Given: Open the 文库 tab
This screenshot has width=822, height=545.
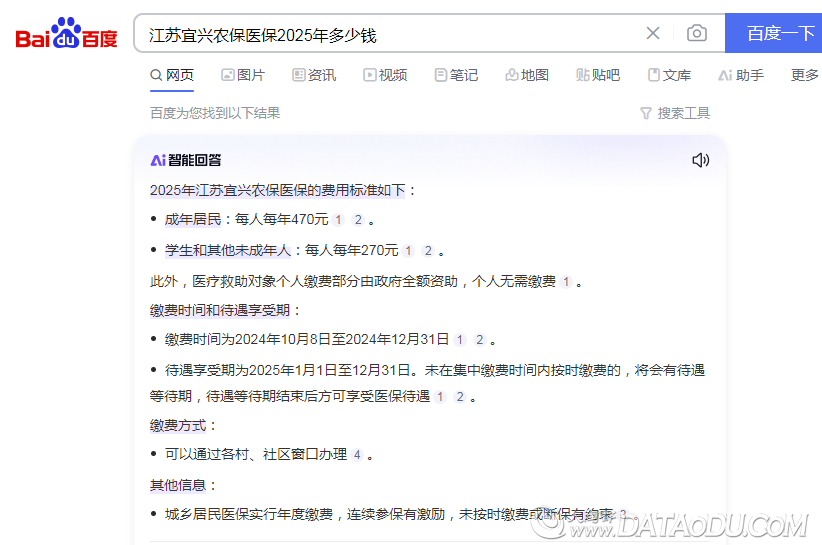Looking at the screenshot, I should coord(669,75).
